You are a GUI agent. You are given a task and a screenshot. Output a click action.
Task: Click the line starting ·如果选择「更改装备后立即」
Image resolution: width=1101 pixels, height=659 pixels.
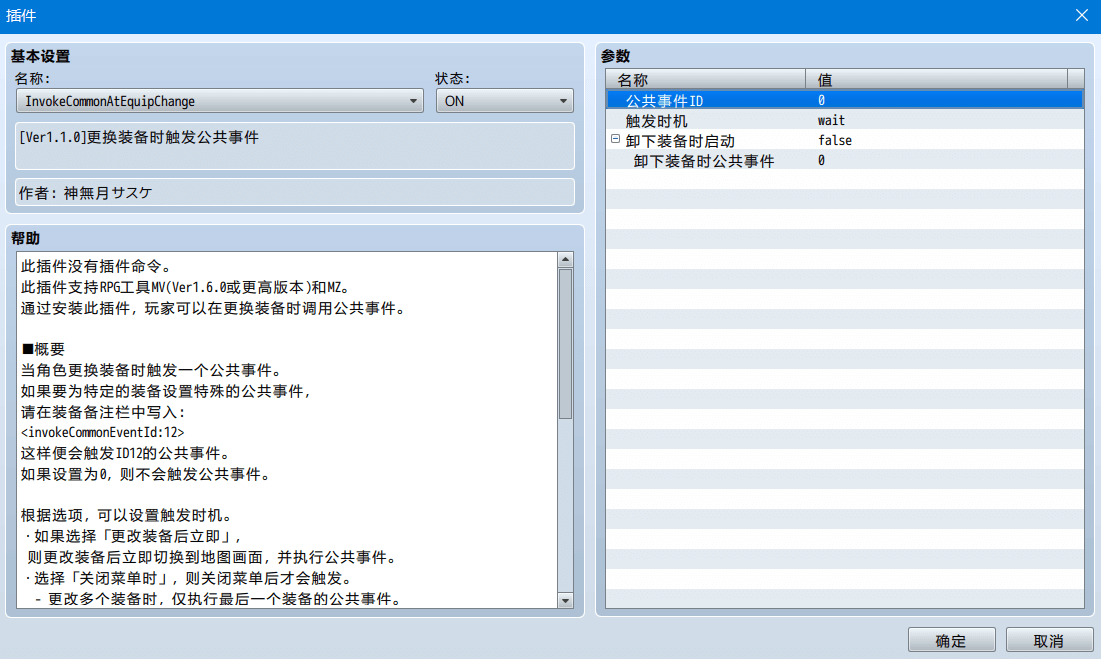coord(134,536)
